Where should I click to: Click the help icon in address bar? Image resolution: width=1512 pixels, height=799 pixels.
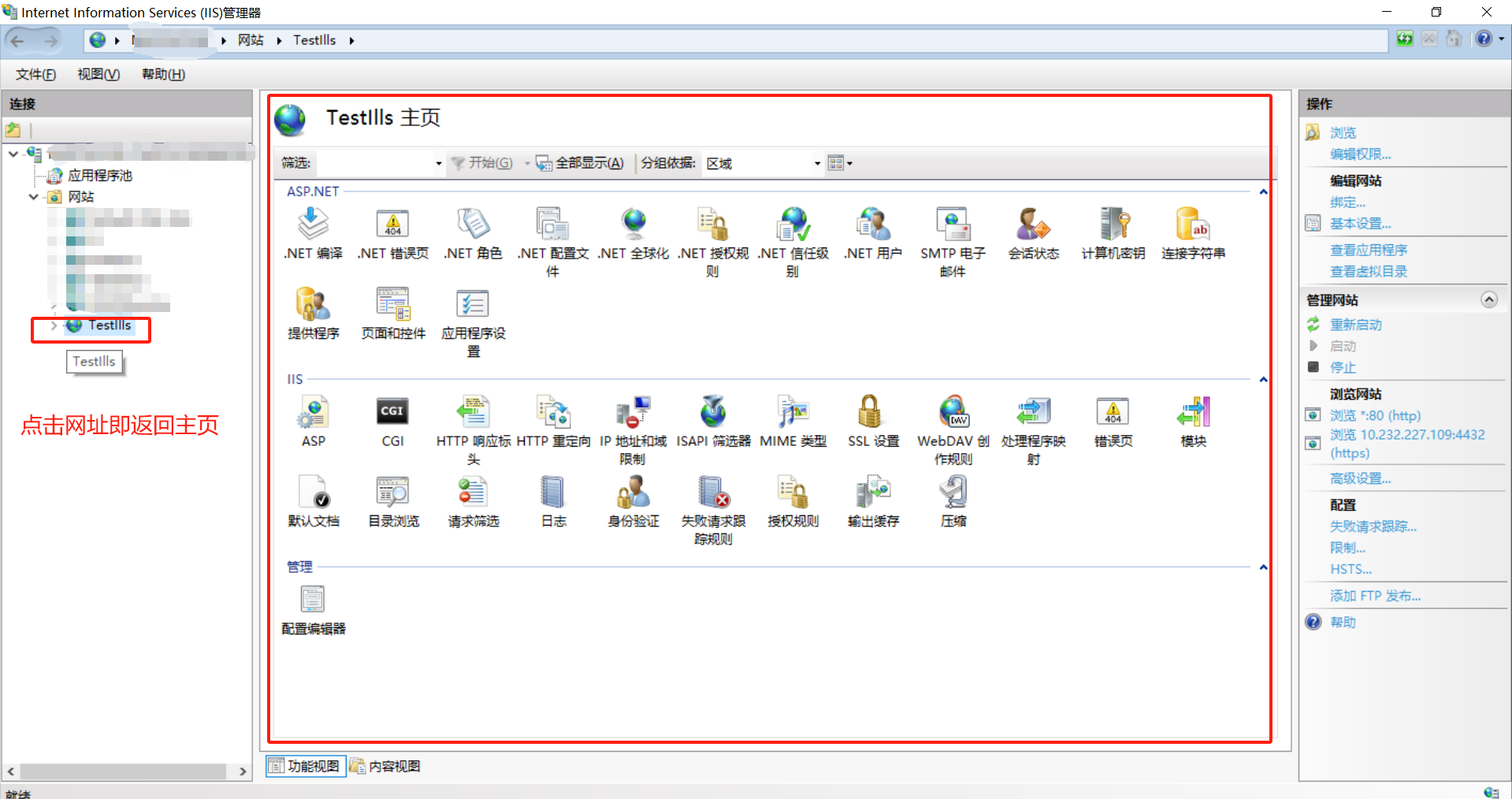[1484, 39]
